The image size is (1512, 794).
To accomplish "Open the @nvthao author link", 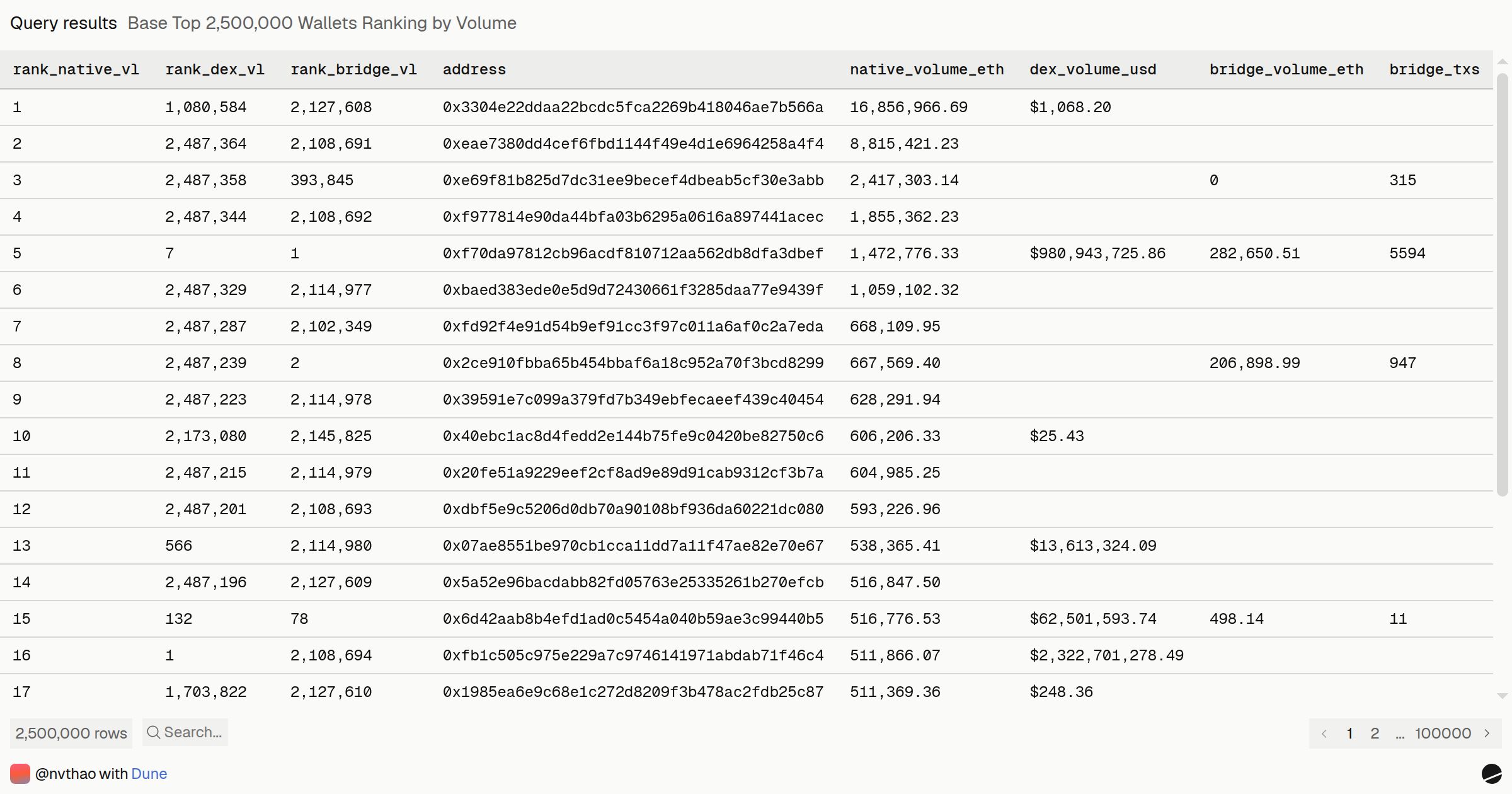I will (66, 774).
